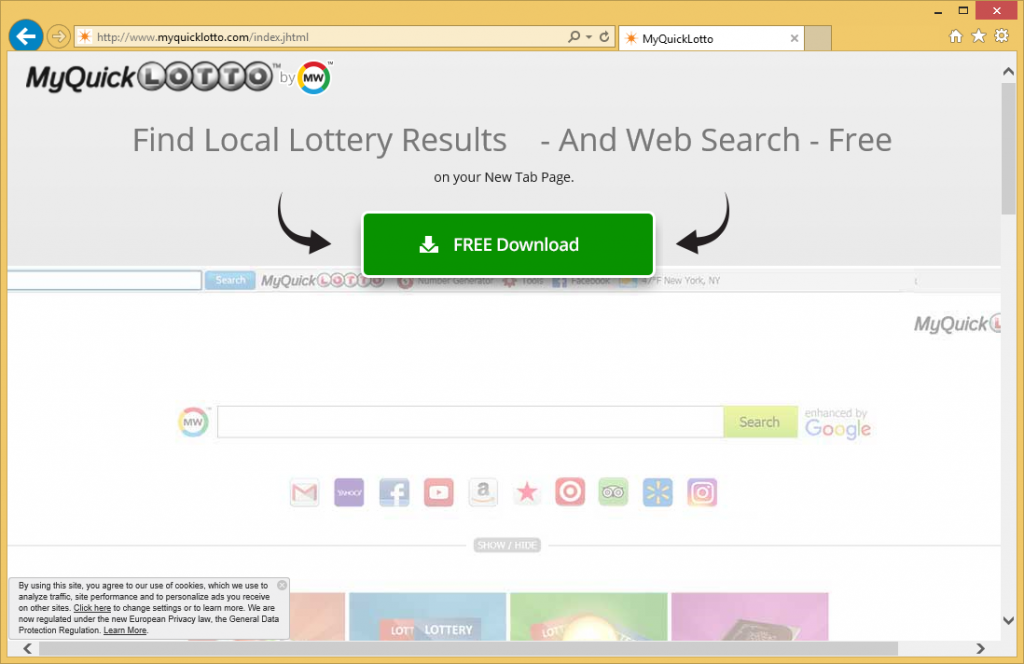
Task: Click the vertical scrollbar down arrow
Action: pos(1008,620)
